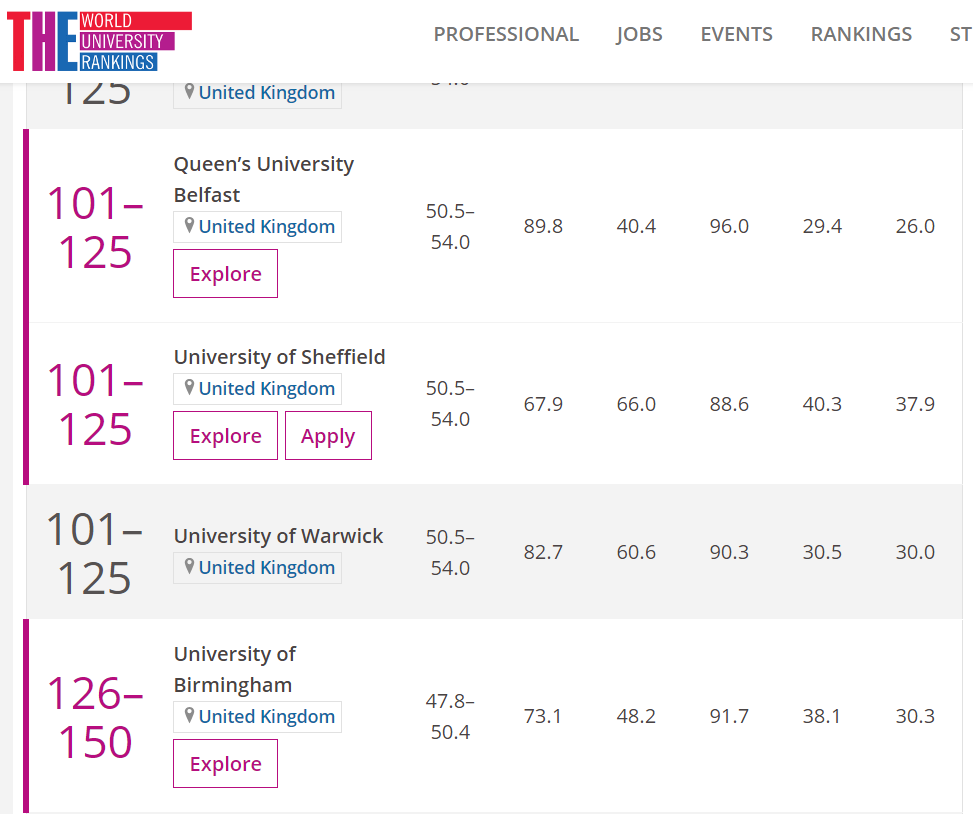973x814 pixels.
Task: Click United Kingdom tag under University of Birmingham
Action: point(266,716)
